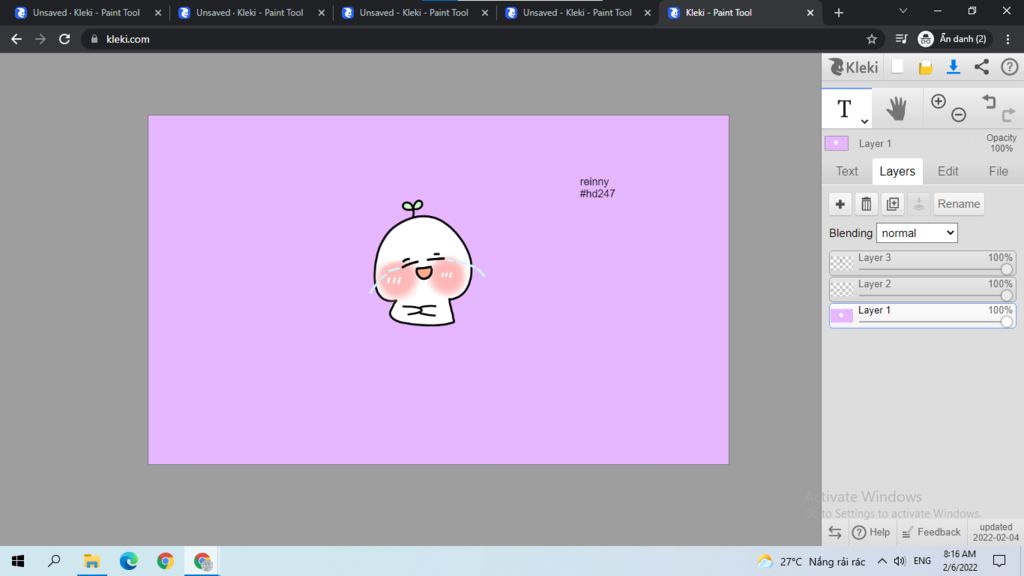Add a new layer with plus button
Viewport: 1024px width, 576px height.
pos(840,204)
